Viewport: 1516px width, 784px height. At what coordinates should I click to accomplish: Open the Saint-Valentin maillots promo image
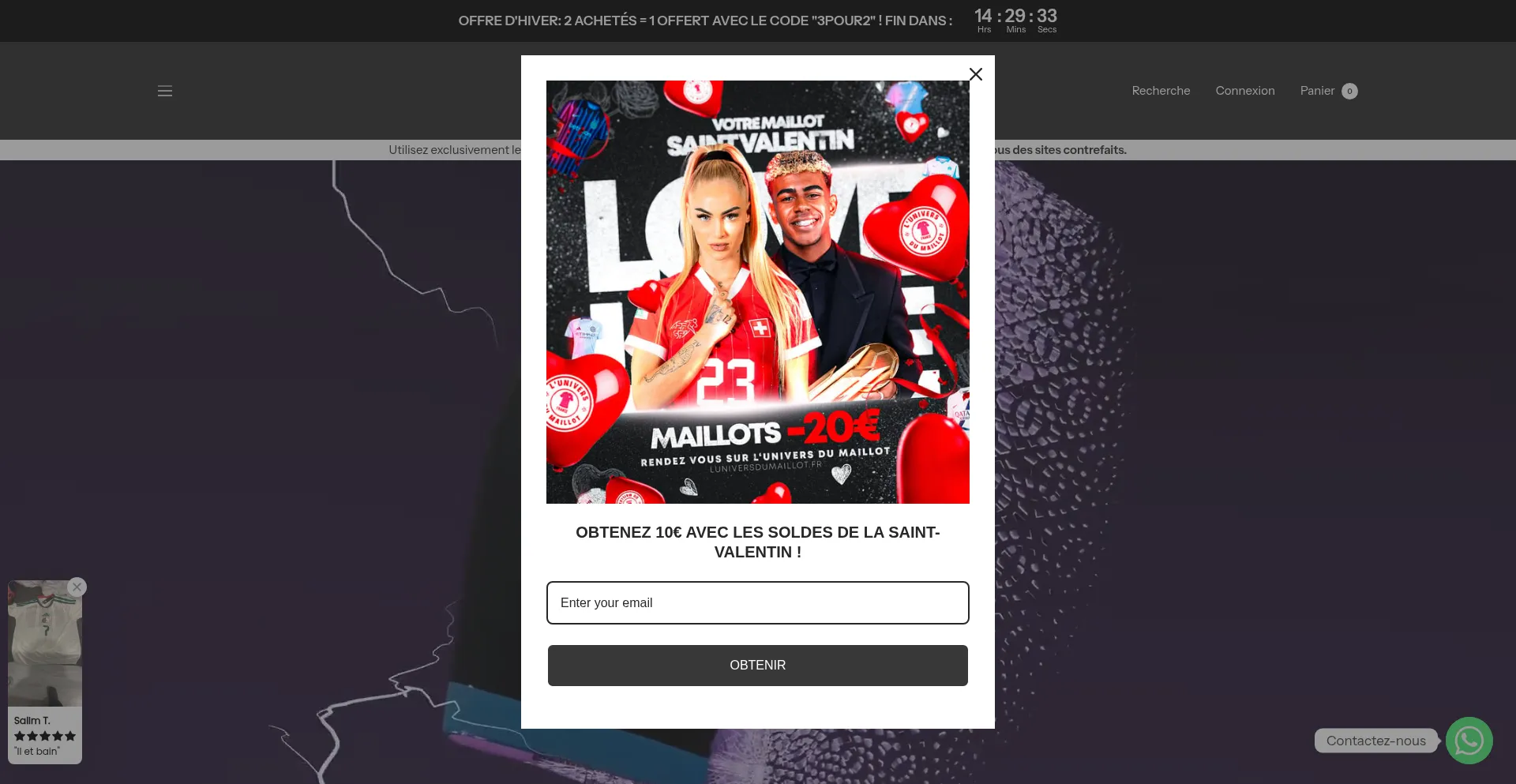758,292
